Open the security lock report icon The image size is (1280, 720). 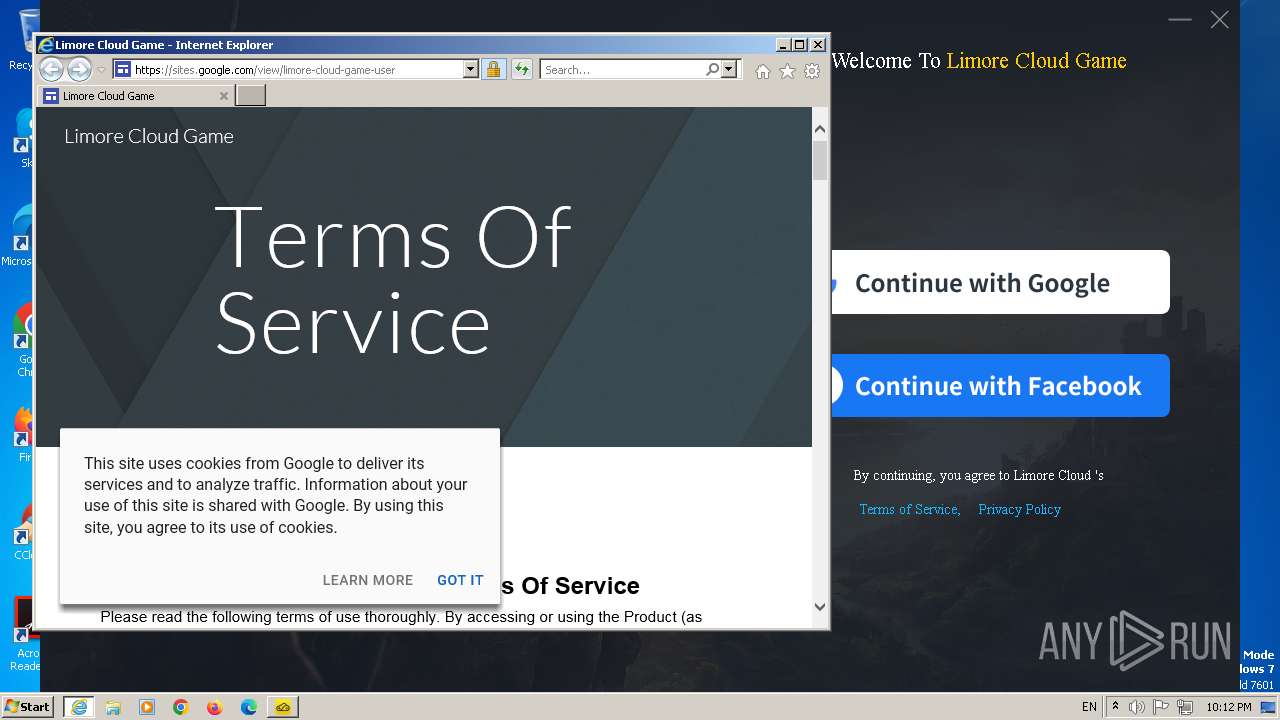point(493,69)
